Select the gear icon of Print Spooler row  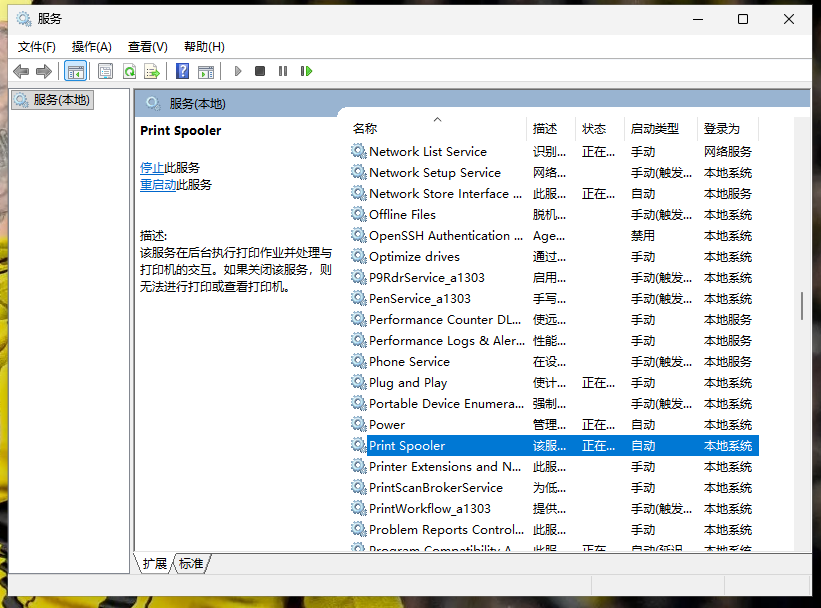tap(359, 445)
